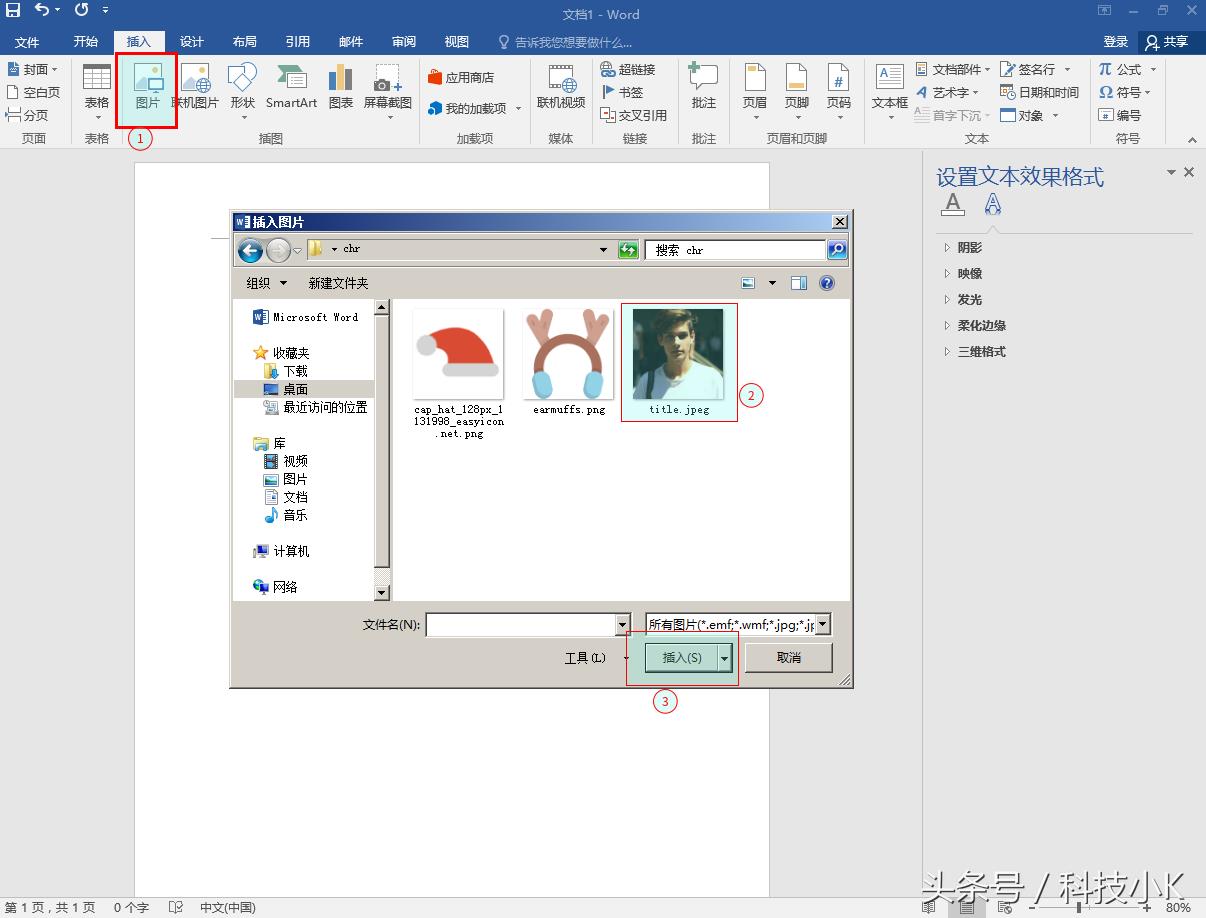Viewport: 1206px width, 918px height.
Task: Expand the 三维格式 3D format section
Action: pyautogui.click(x=981, y=352)
